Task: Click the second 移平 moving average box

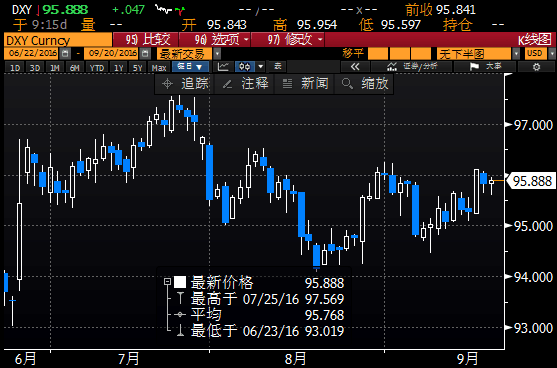Action: click(400, 54)
